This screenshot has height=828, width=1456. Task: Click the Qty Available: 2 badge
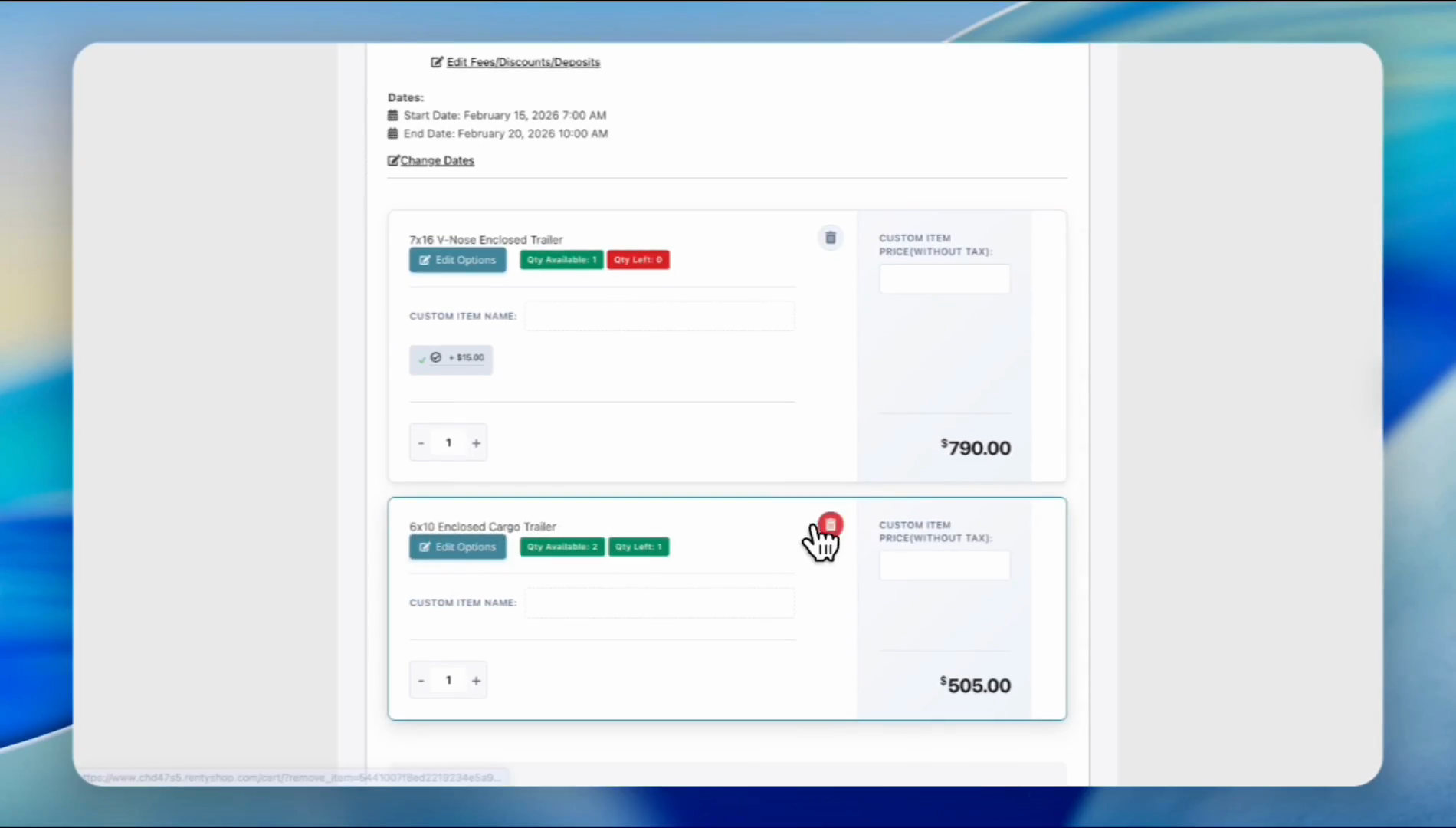[x=562, y=547]
